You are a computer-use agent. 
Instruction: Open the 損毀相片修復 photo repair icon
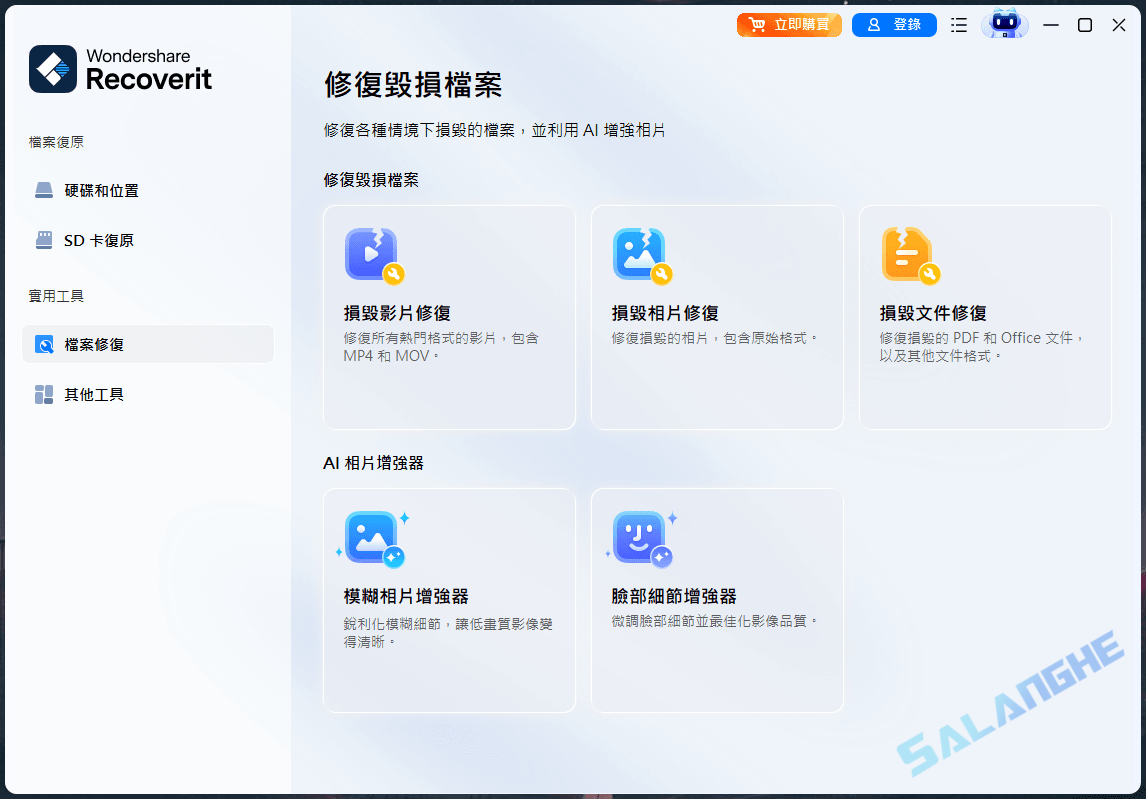tap(640, 254)
